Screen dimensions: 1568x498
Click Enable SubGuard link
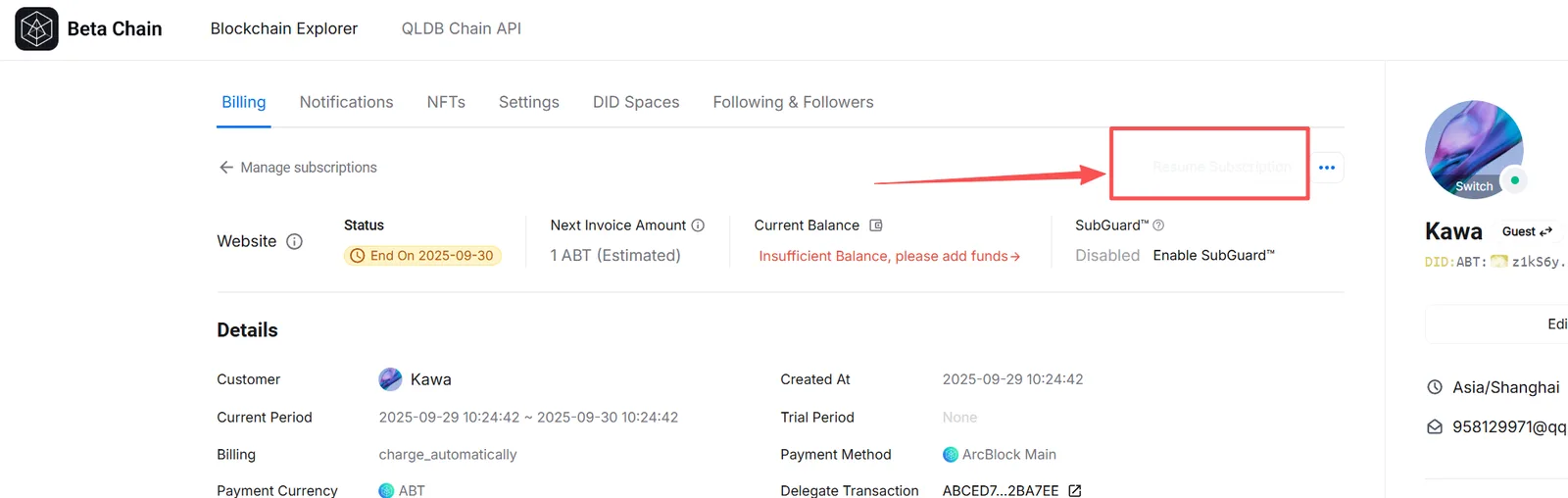[x=1214, y=256]
